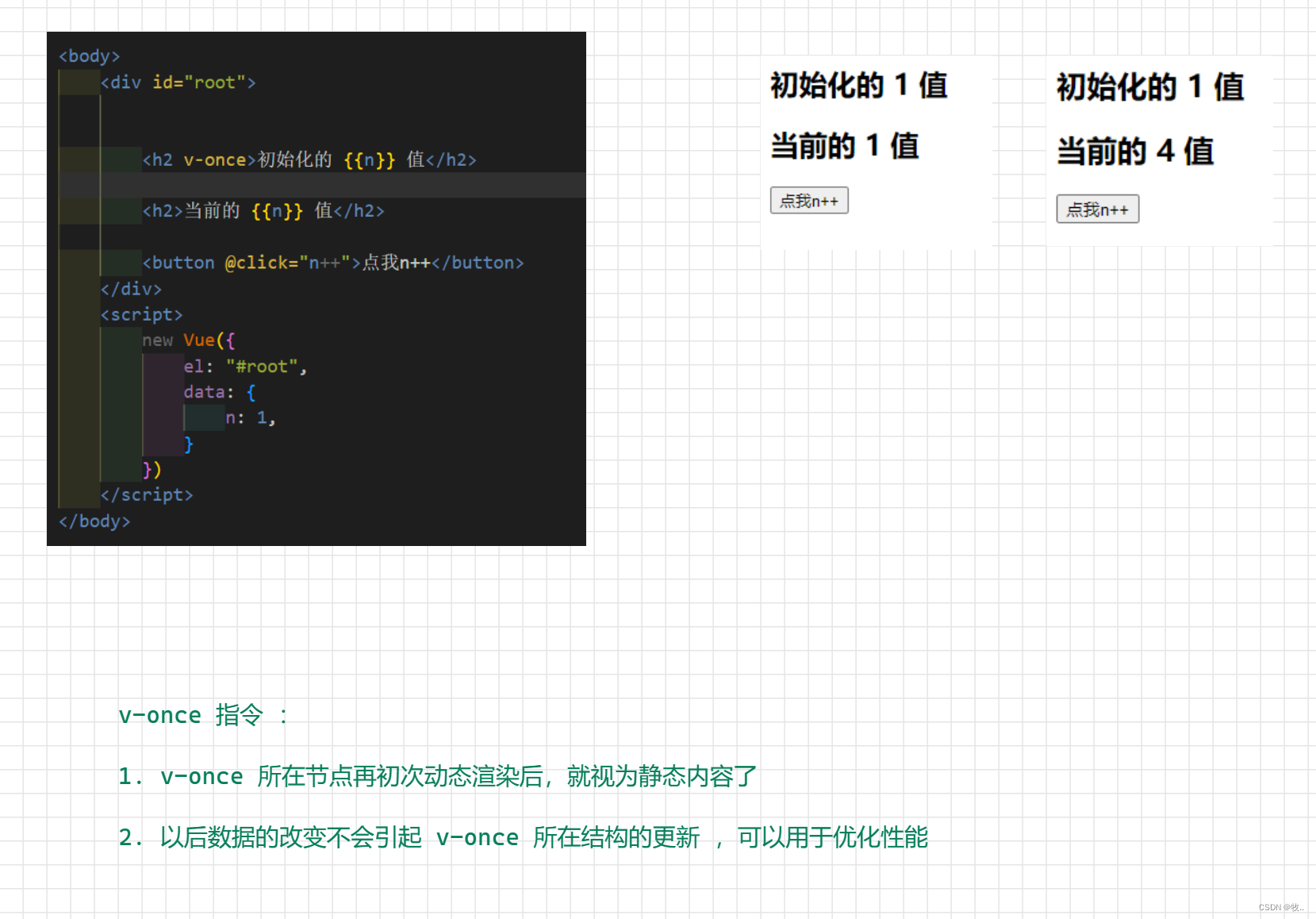The height and width of the screenshot is (919, 1316).
Task: Click the green note title v-once 指令 :
Action: click(203, 715)
